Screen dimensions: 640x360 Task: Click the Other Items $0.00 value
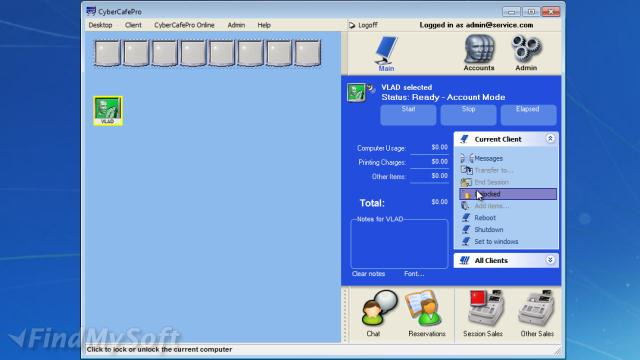(x=439, y=176)
